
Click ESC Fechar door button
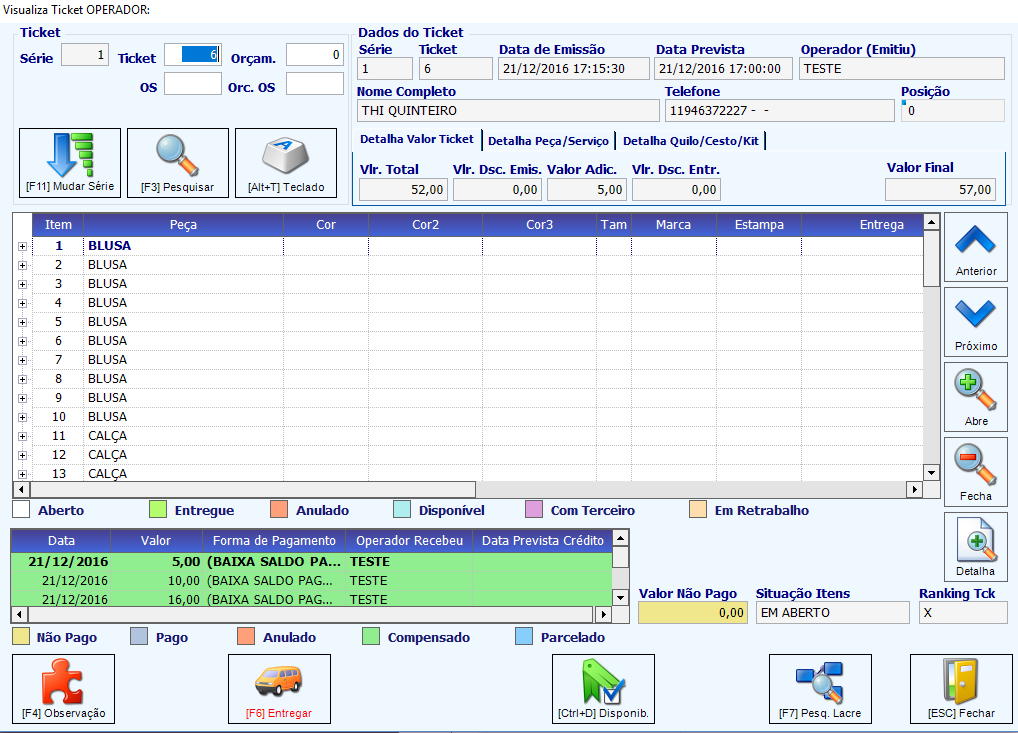point(961,689)
